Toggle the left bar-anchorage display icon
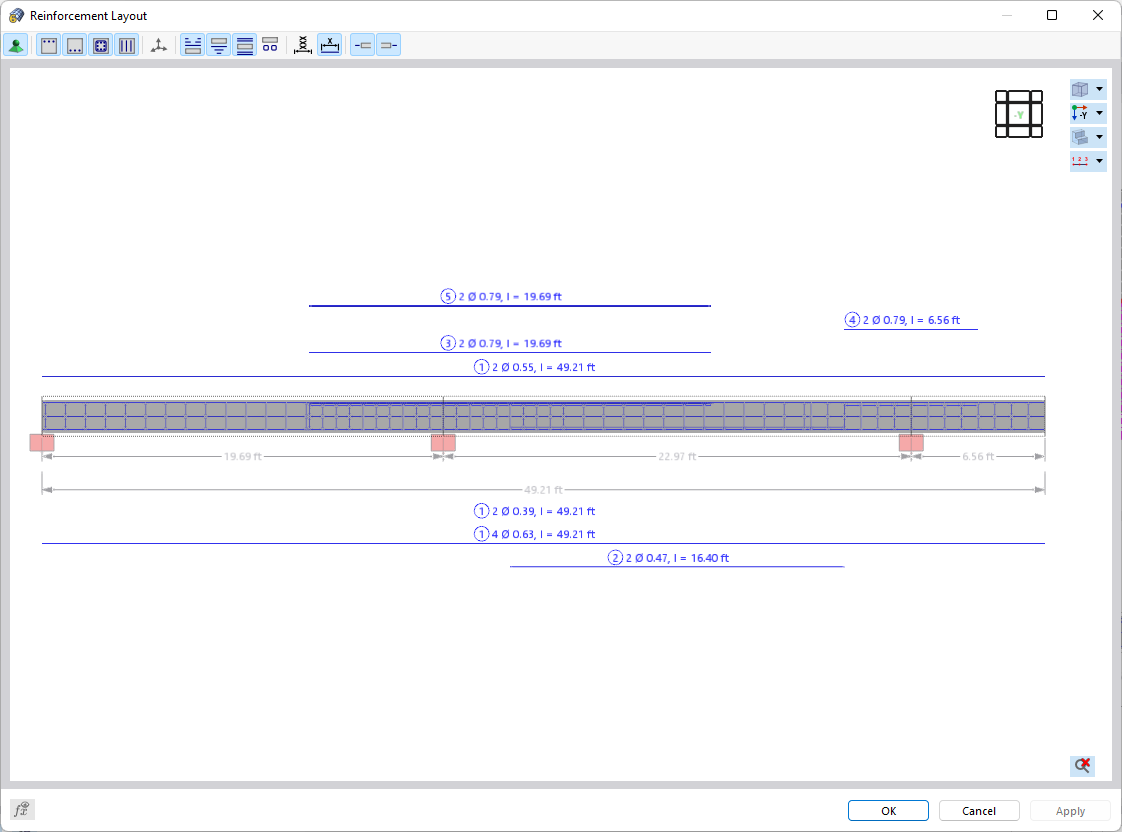The image size is (1122, 832). (363, 44)
